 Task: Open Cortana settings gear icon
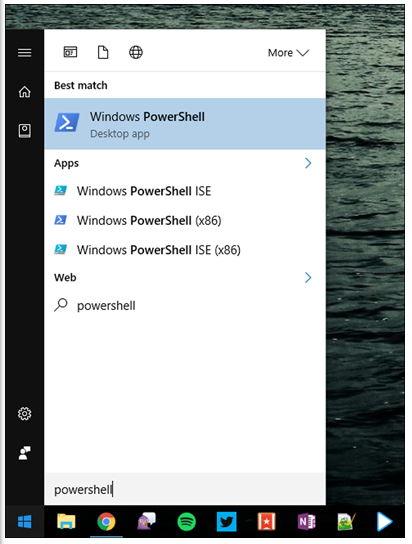coord(25,414)
